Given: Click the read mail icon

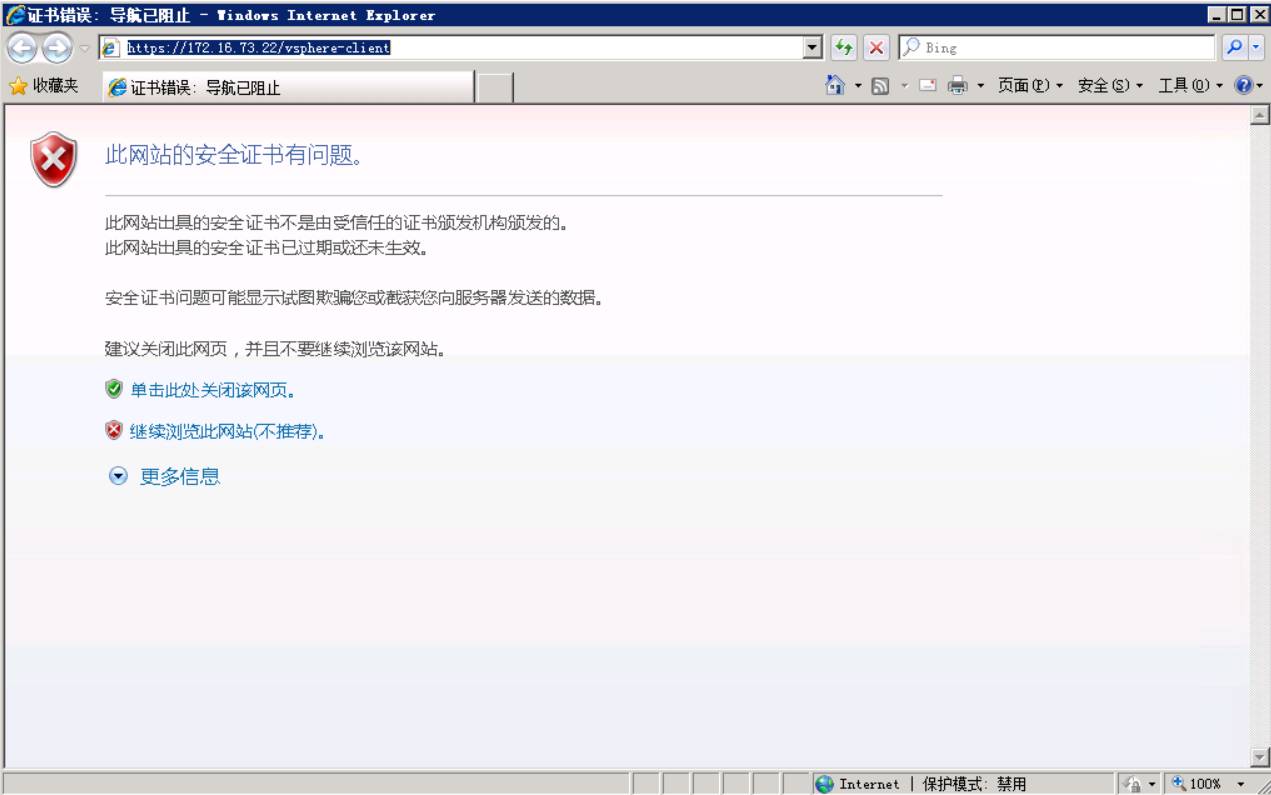Looking at the screenshot, I should (927, 86).
